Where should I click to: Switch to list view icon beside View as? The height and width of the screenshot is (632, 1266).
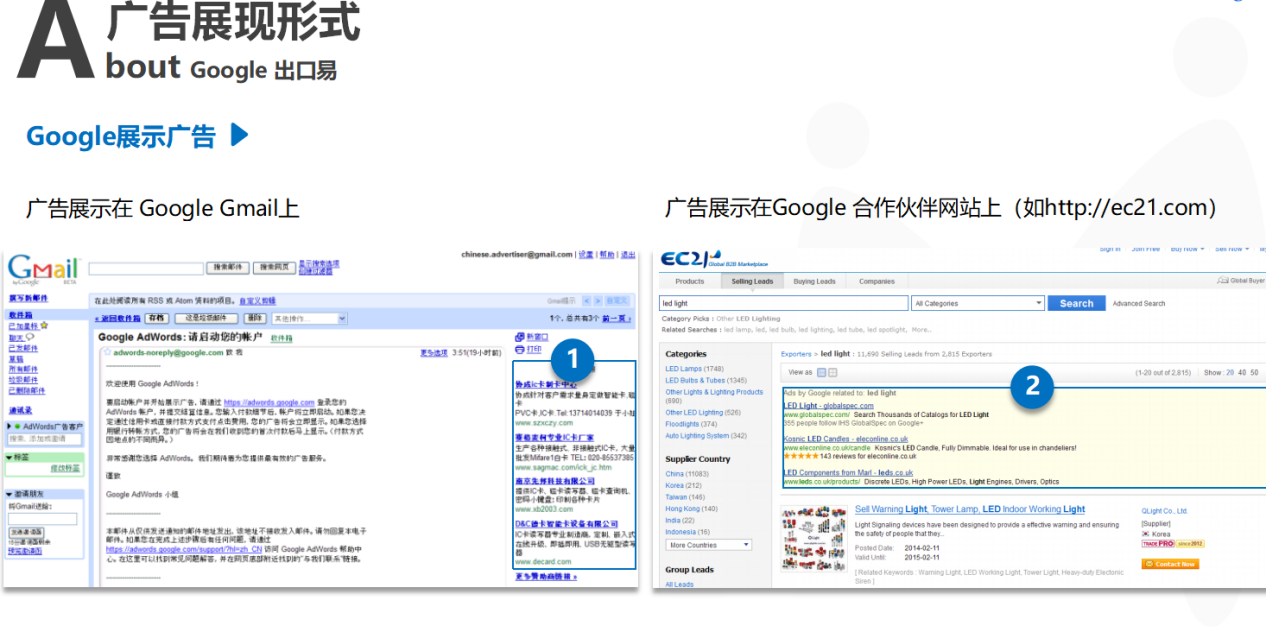pyautogui.click(x=821, y=372)
